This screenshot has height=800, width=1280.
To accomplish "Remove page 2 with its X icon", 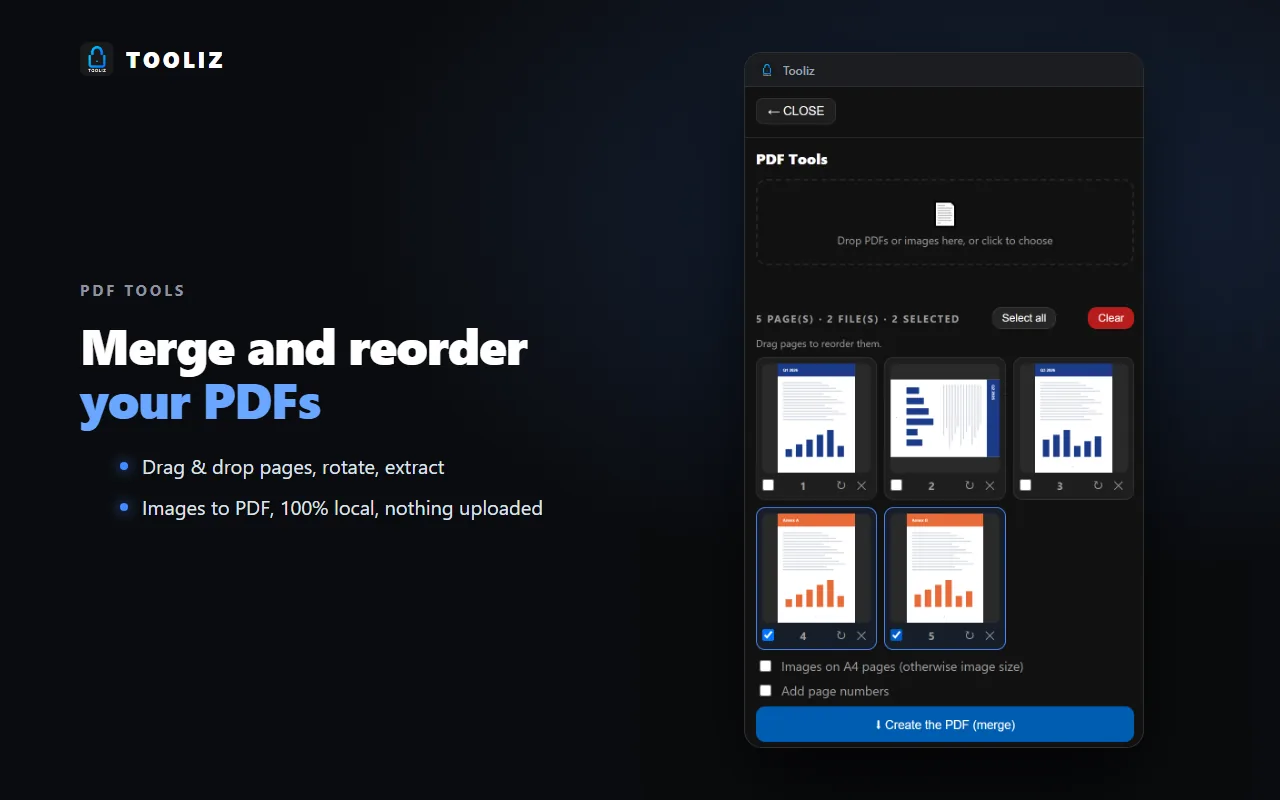I will 990,485.
